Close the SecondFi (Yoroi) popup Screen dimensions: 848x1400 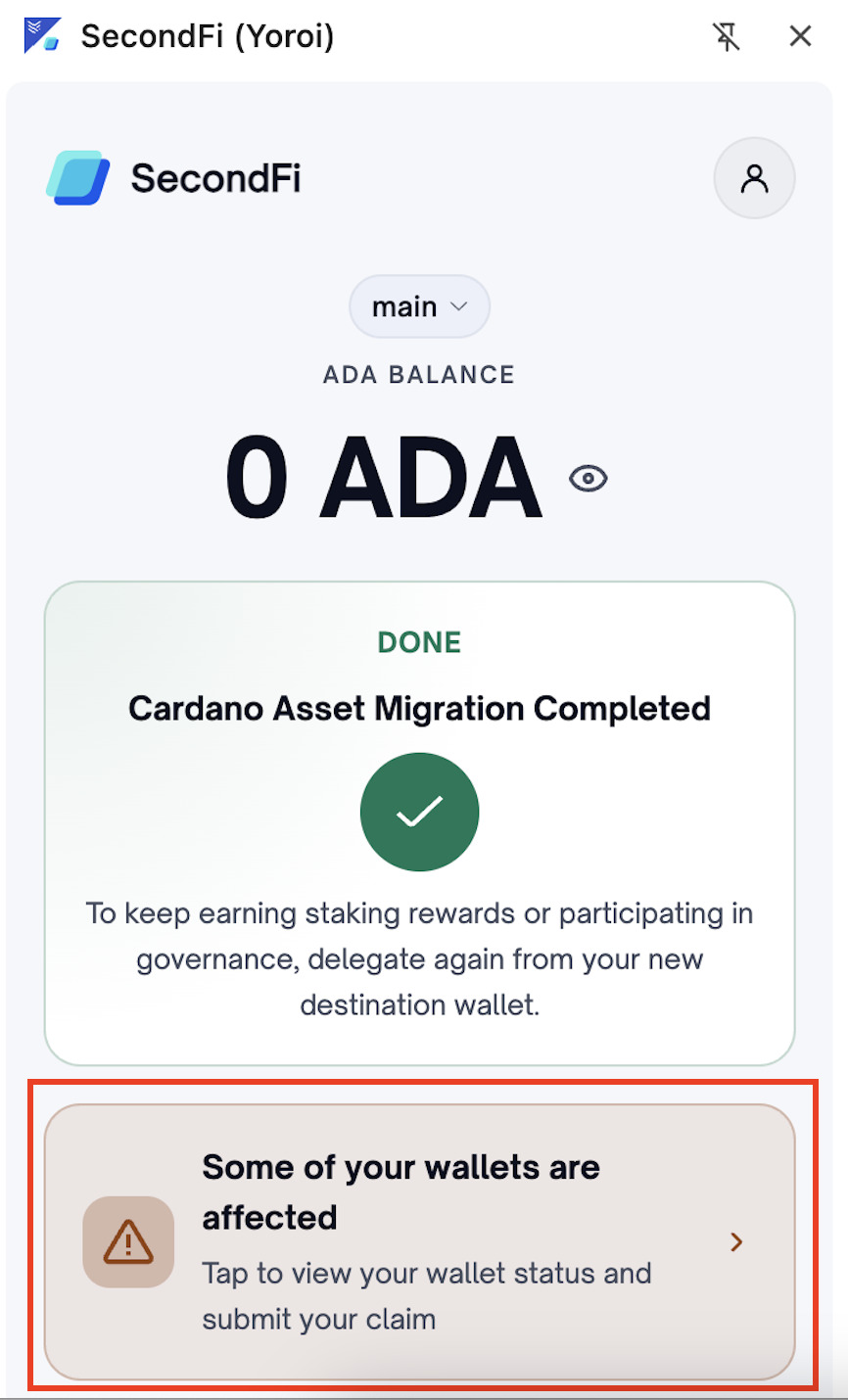pos(800,36)
